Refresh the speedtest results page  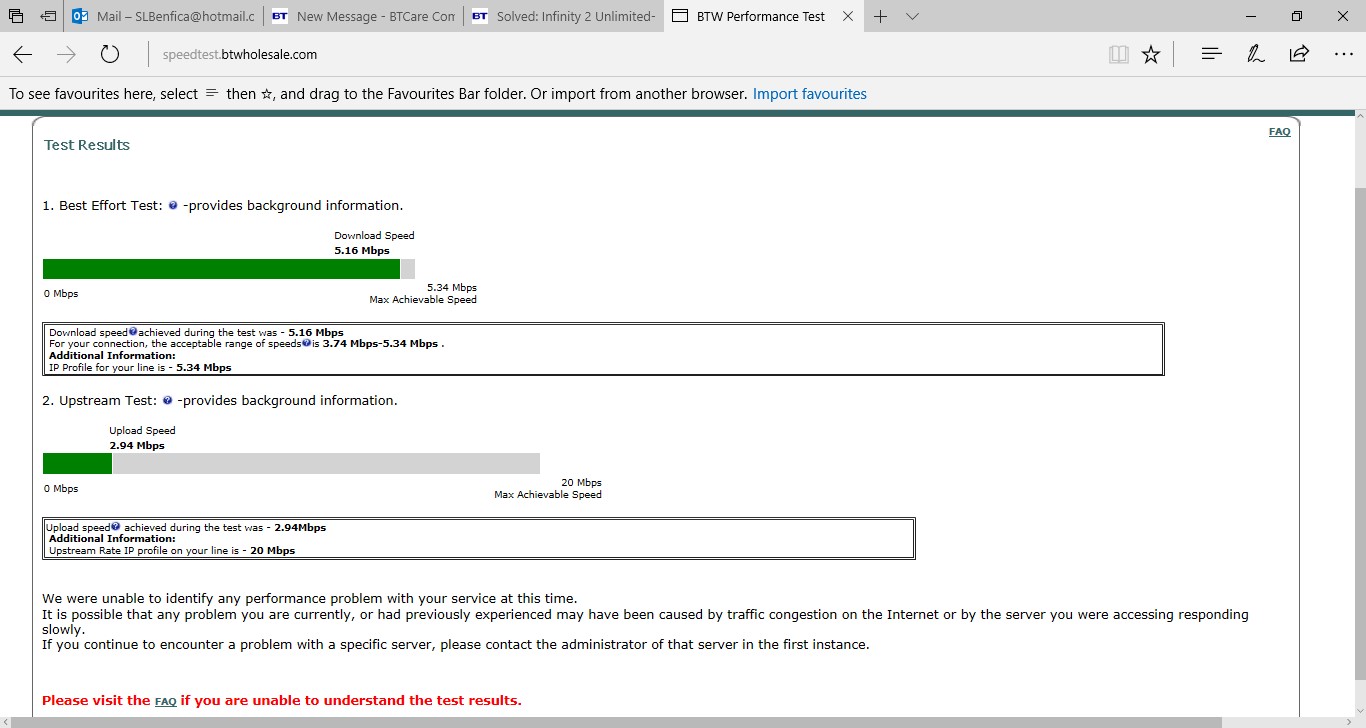[110, 55]
